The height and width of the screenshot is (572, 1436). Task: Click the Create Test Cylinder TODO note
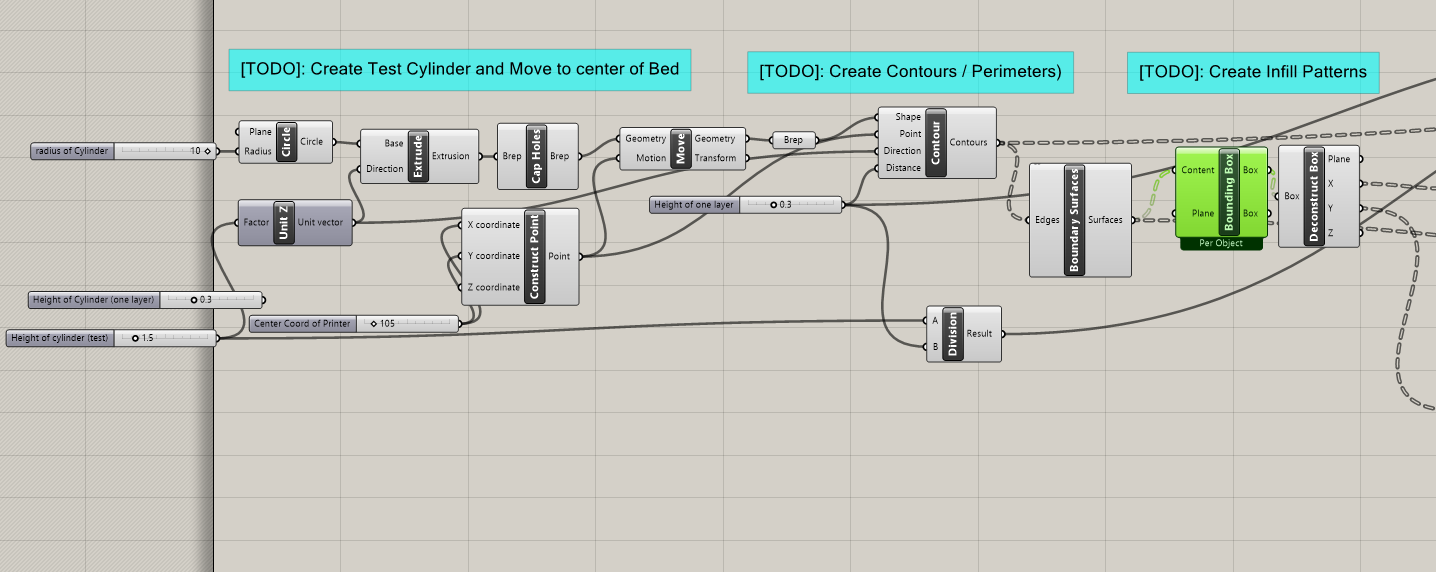tap(460, 69)
